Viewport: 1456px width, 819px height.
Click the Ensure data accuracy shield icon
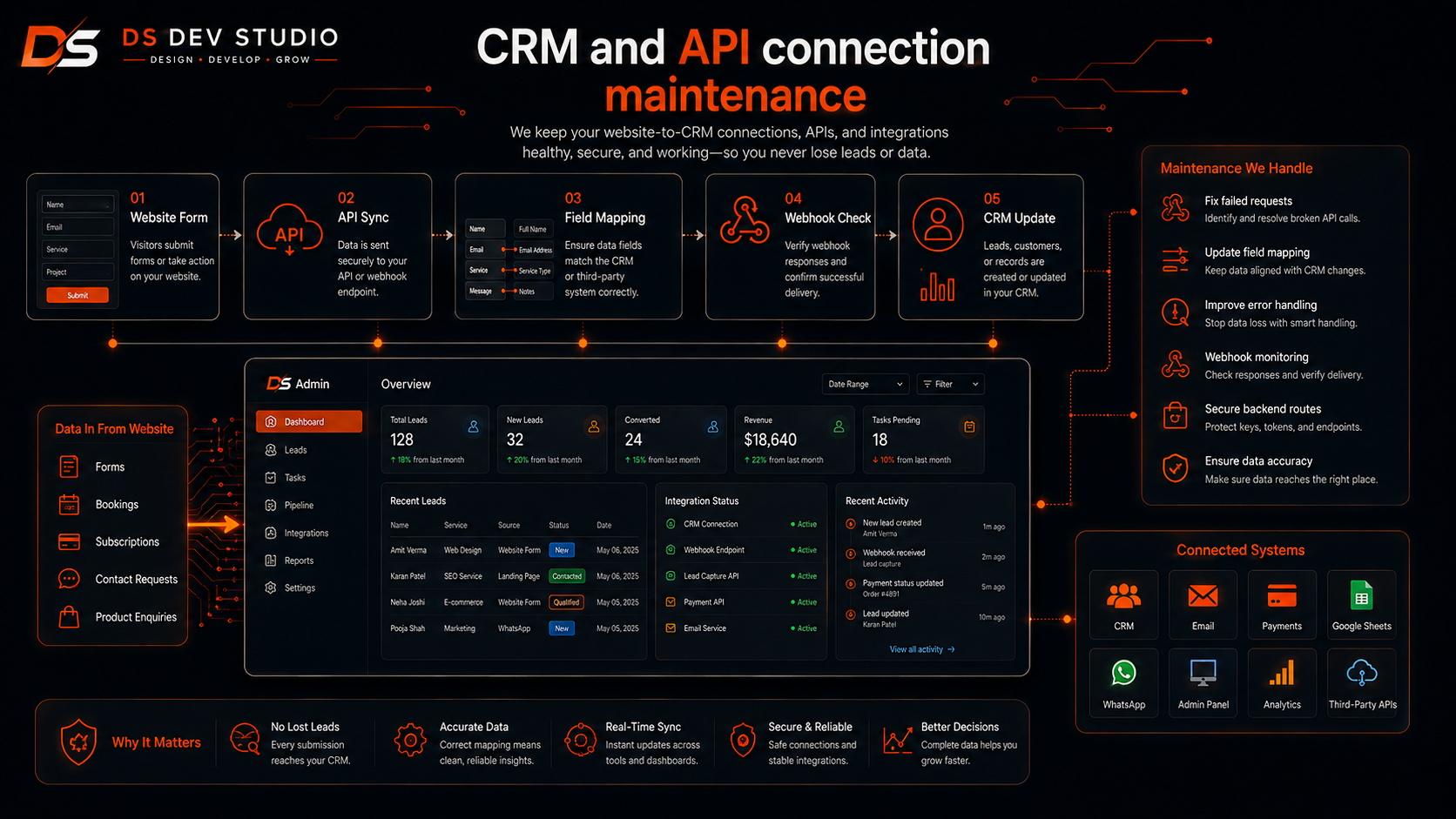pyautogui.click(x=1175, y=468)
